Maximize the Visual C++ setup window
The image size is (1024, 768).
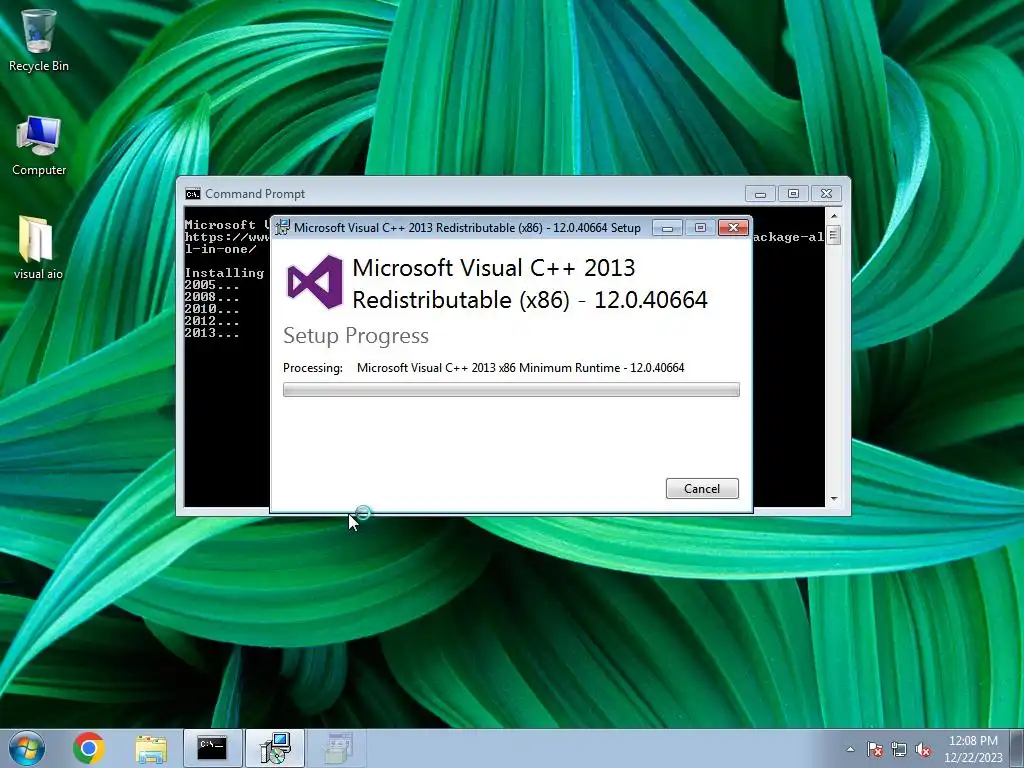[x=700, y=228]
